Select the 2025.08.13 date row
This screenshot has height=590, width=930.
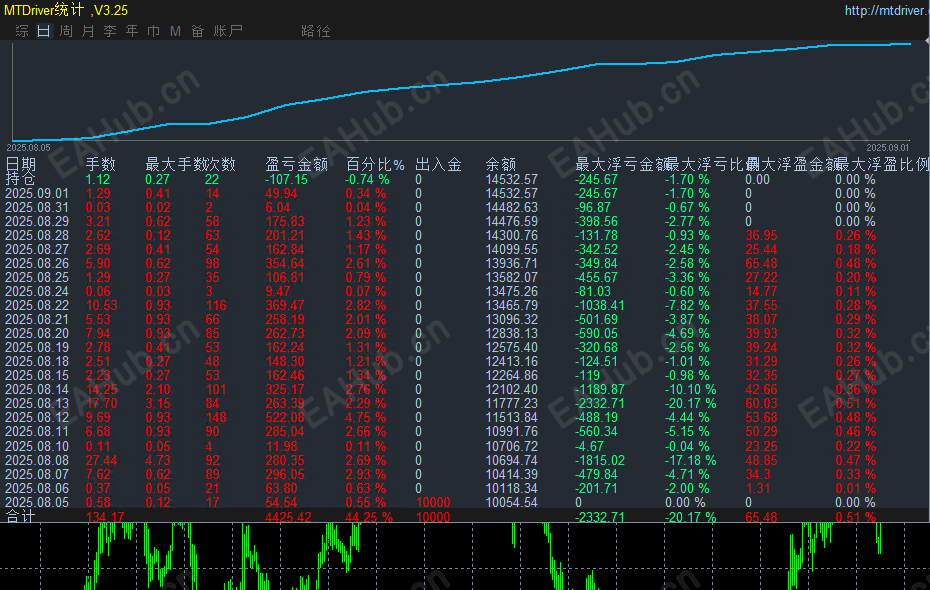pos(465,403)
